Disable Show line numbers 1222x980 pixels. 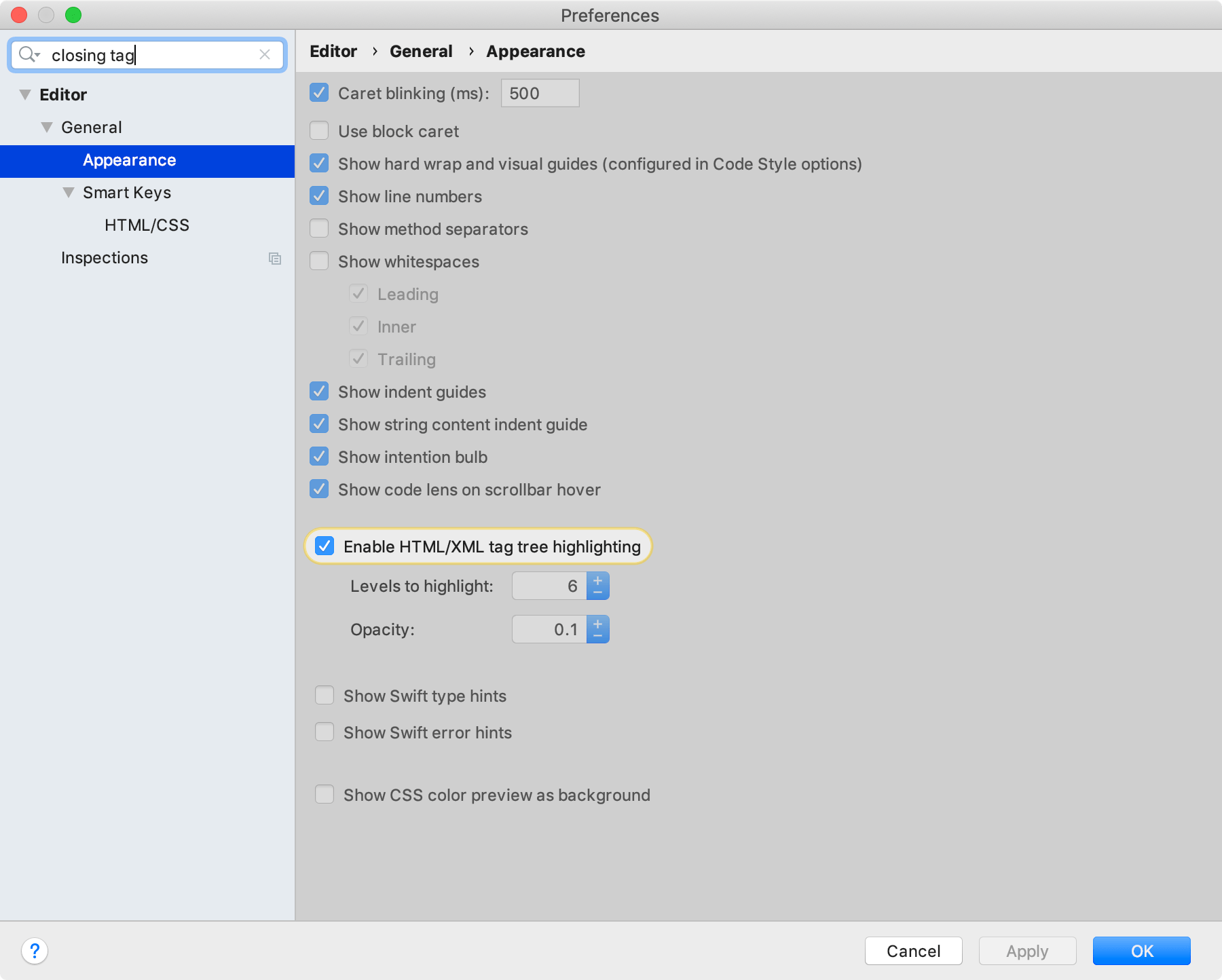click(x=319, y=196)
